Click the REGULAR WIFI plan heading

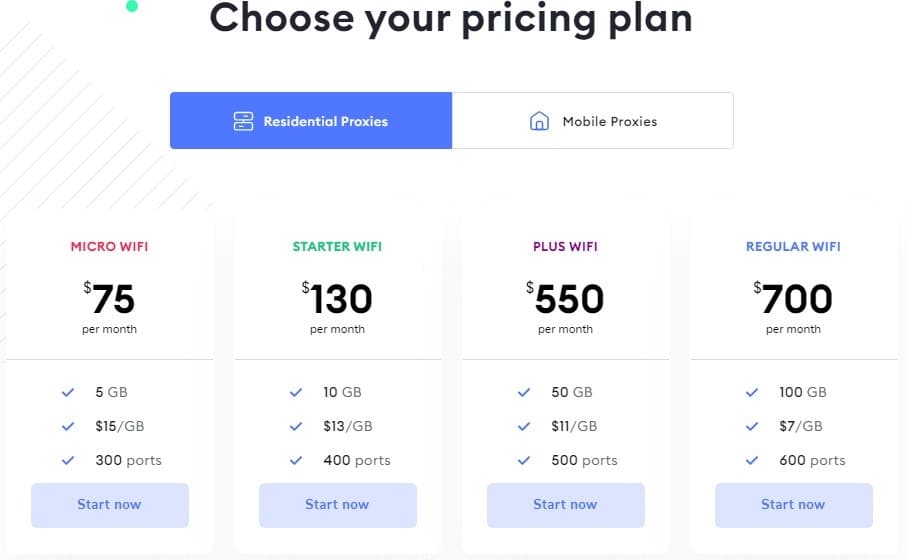(x=793, y=246)
